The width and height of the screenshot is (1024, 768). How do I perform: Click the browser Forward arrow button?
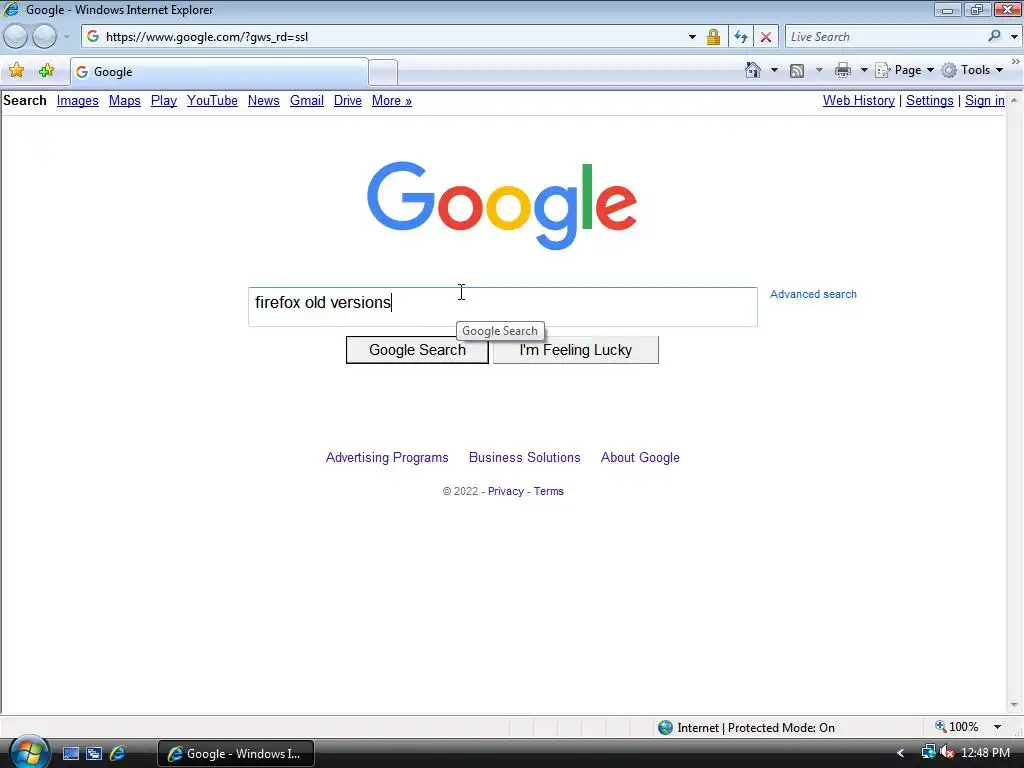coord(44,37)
